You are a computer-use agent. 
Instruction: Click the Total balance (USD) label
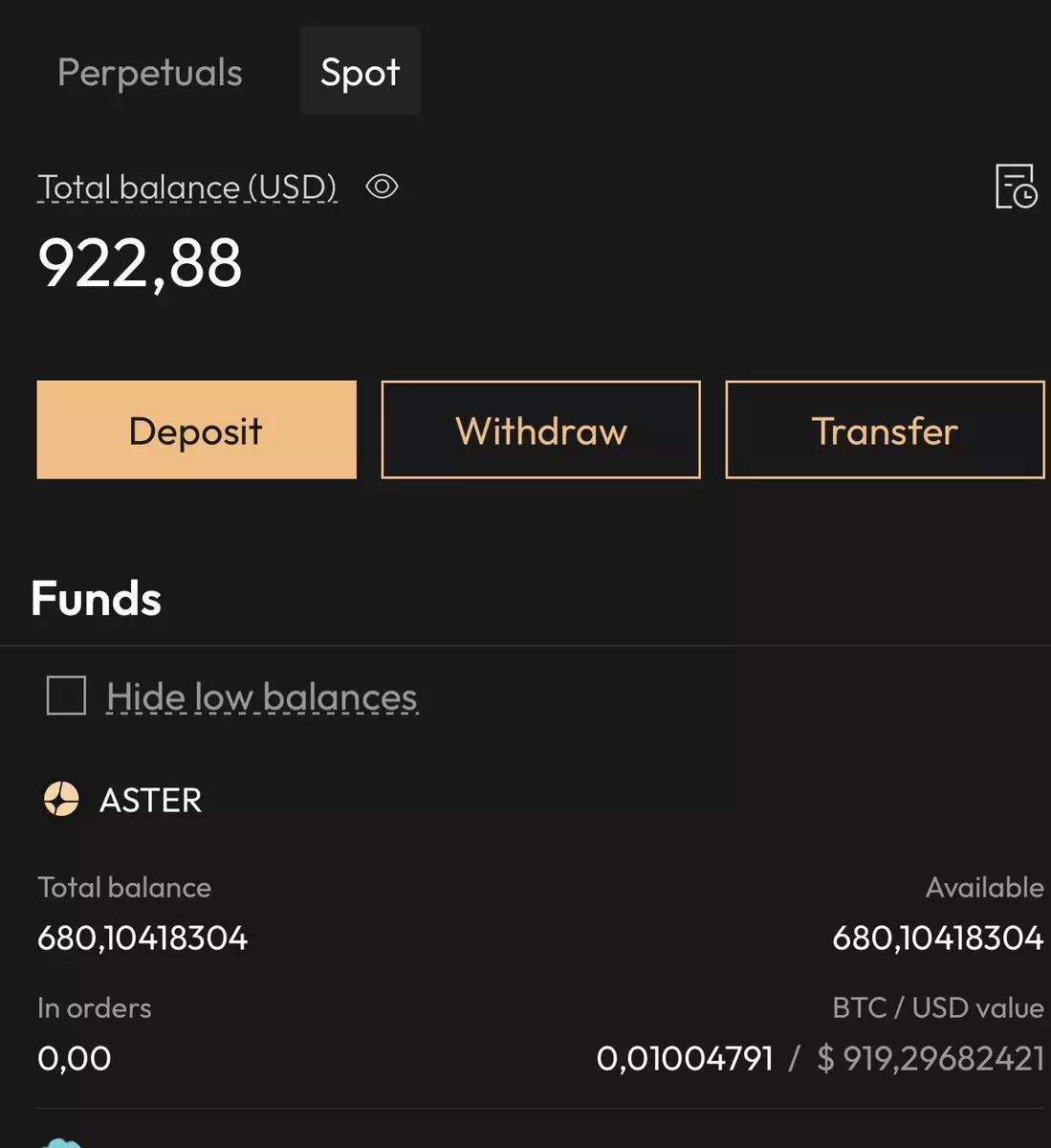(x=187, y=188)
